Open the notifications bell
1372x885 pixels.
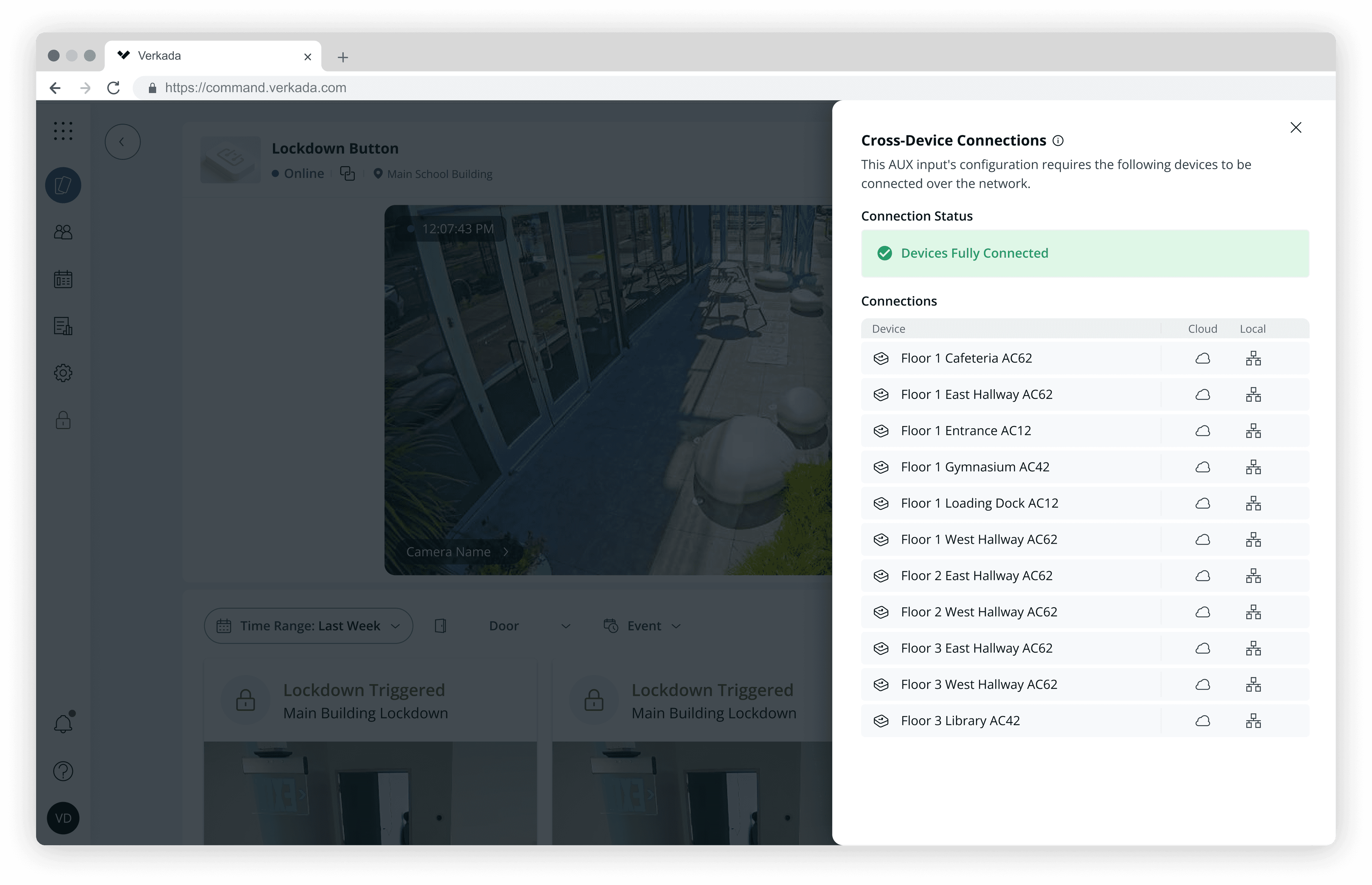pos(63,723)
